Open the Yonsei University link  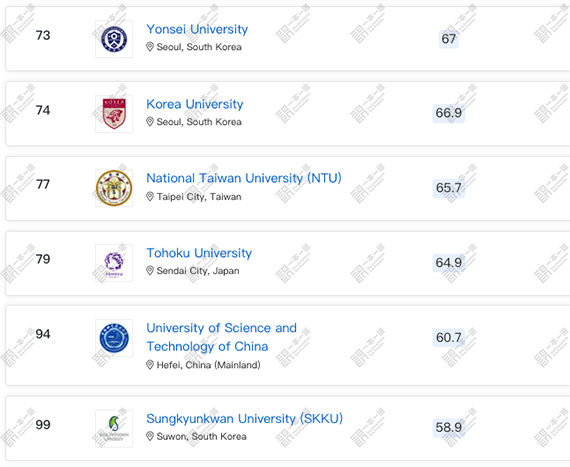tap(197, 29)
